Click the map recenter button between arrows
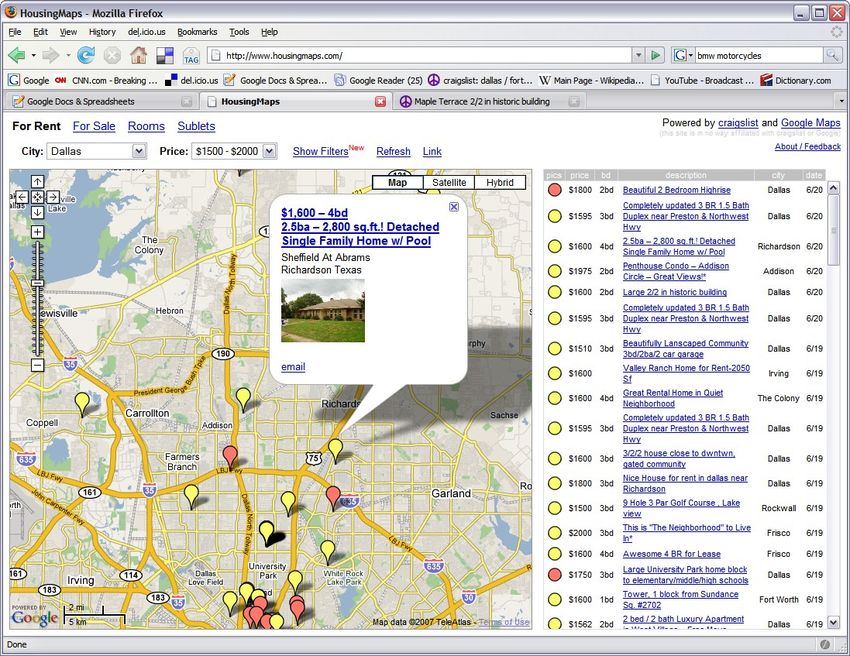850x656 pixels. click(37, 197)
